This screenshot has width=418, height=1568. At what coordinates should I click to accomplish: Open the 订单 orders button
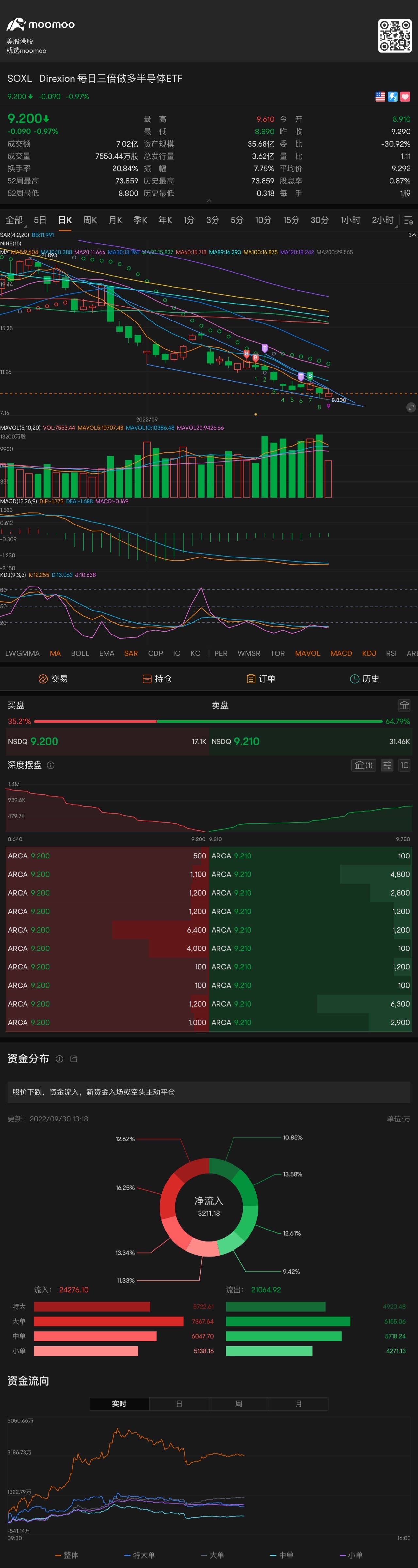[x=261, y=679]
